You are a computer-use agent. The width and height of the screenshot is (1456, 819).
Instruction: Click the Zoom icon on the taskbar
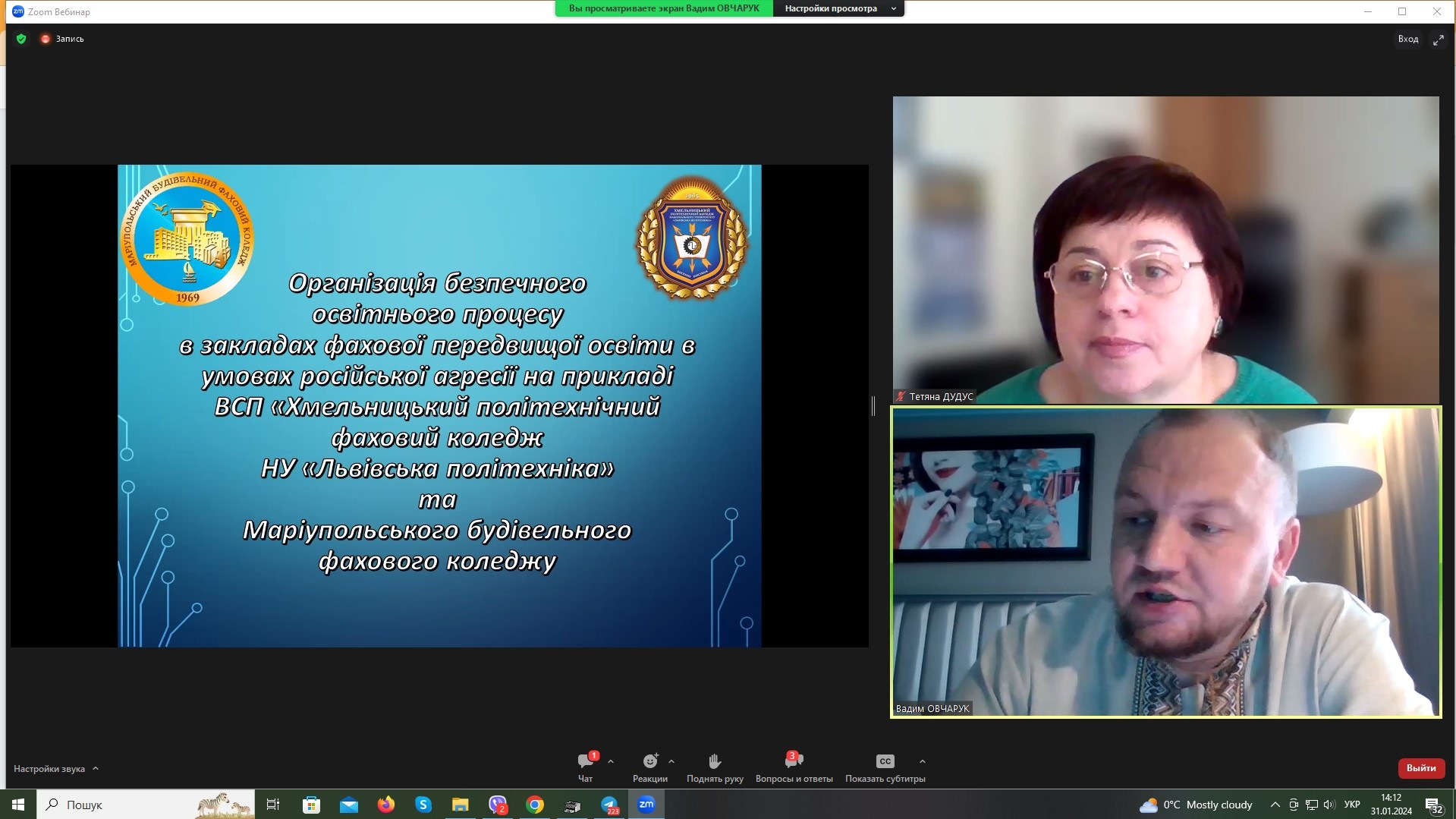(x=646, y=805)
